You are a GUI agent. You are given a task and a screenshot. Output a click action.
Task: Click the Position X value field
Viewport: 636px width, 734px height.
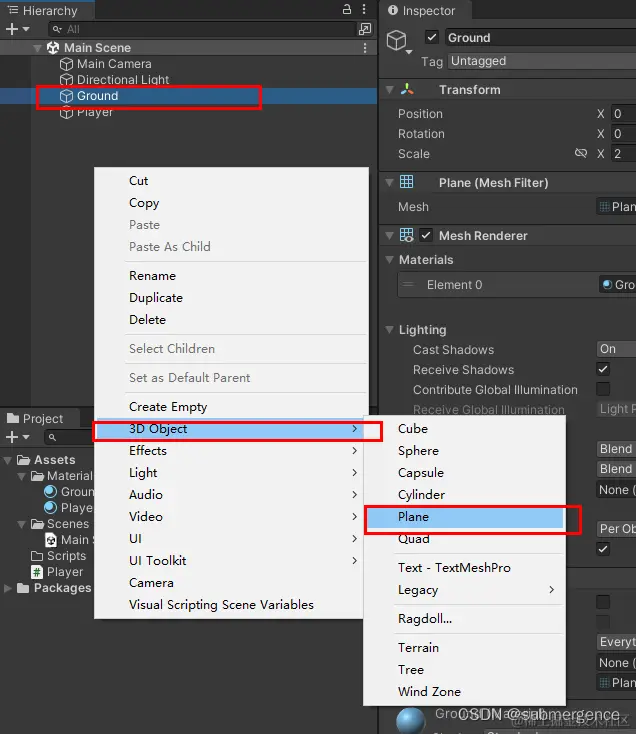(623, 114)
